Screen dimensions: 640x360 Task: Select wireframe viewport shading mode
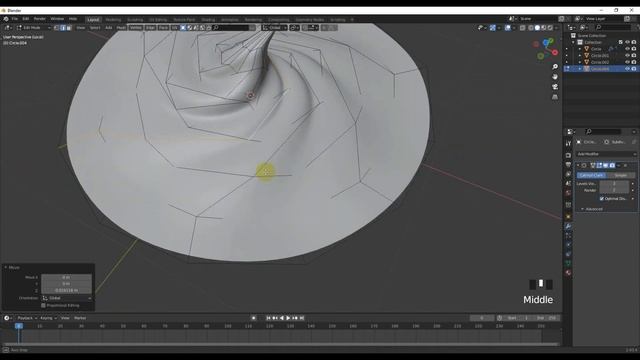531,28
